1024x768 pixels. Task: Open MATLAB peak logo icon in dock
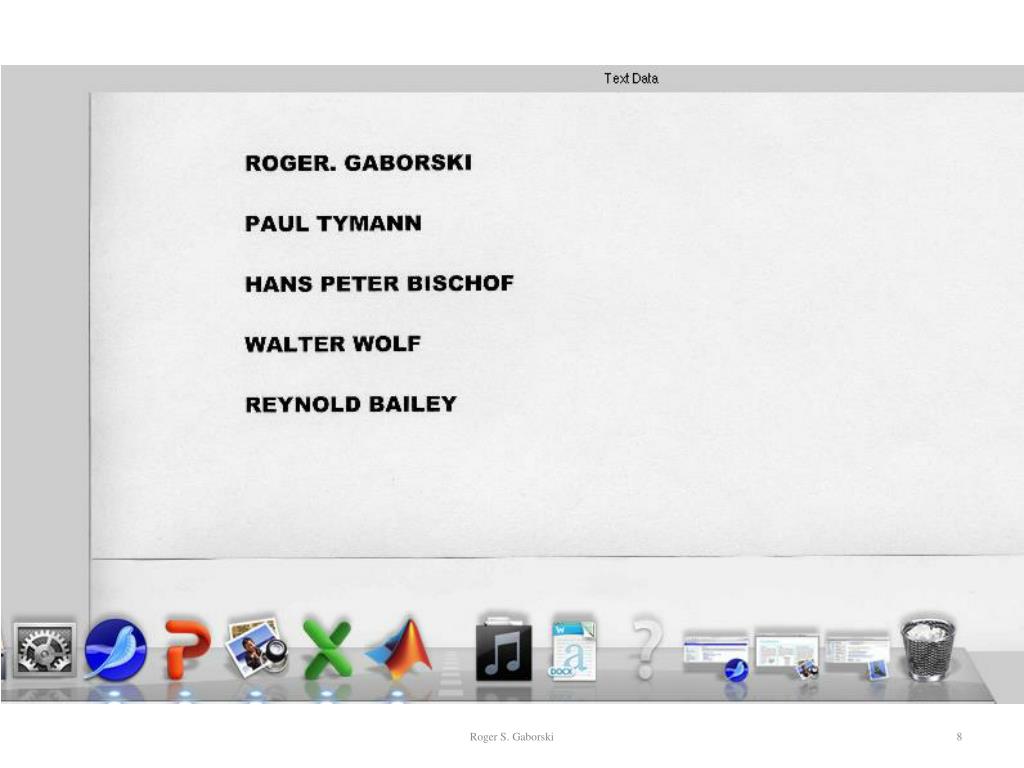tap(400, 648)
